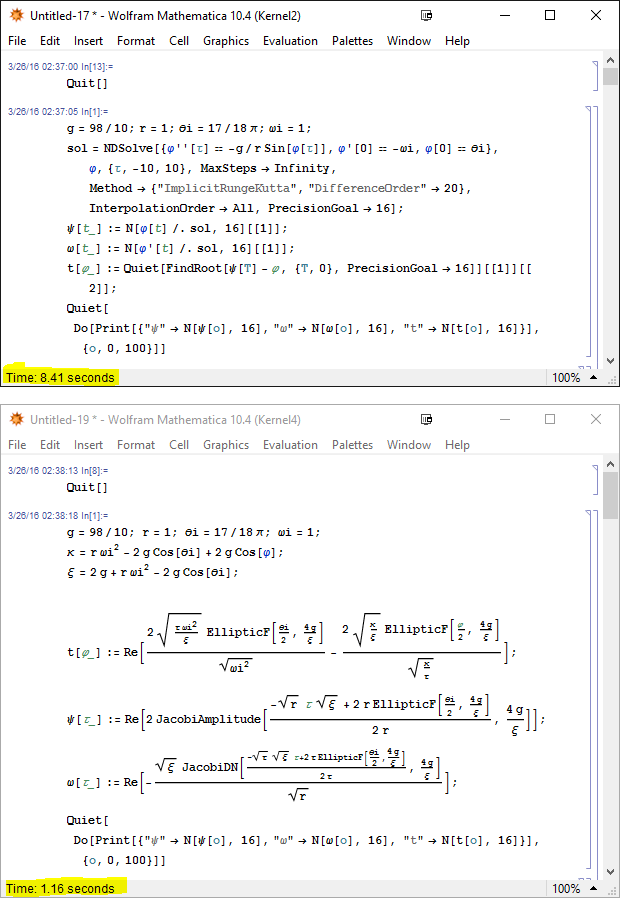Select the Quit[] cell bracket in Untitled-19
The width and height of the screenshot is (620, 898).
(x=591, y=480)
